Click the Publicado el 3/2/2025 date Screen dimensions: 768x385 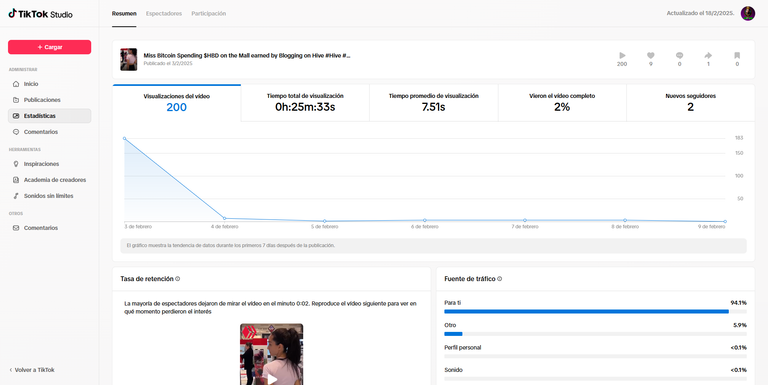(168, 64)
